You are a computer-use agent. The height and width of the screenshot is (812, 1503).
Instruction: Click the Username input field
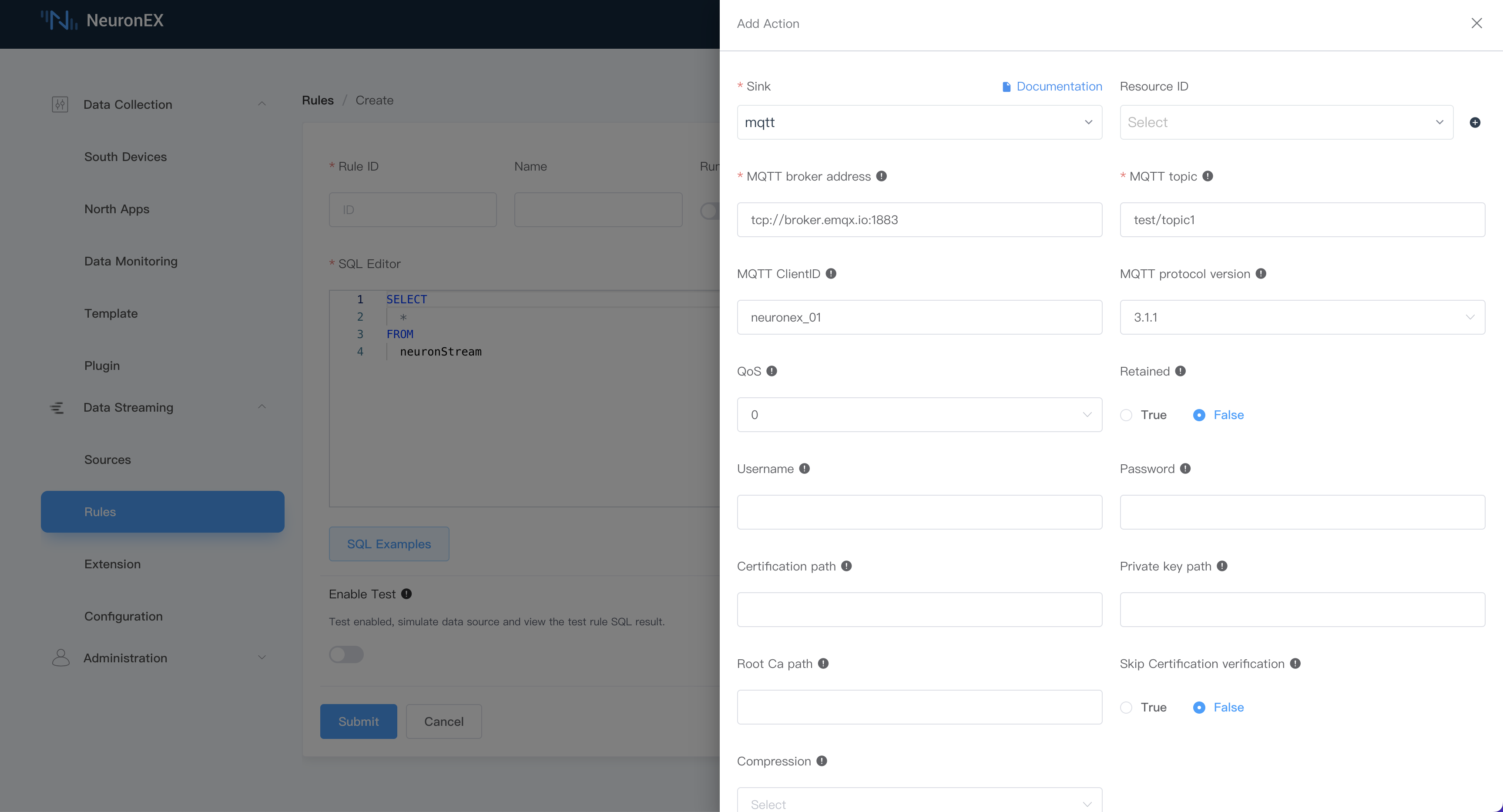pos(919,512)
